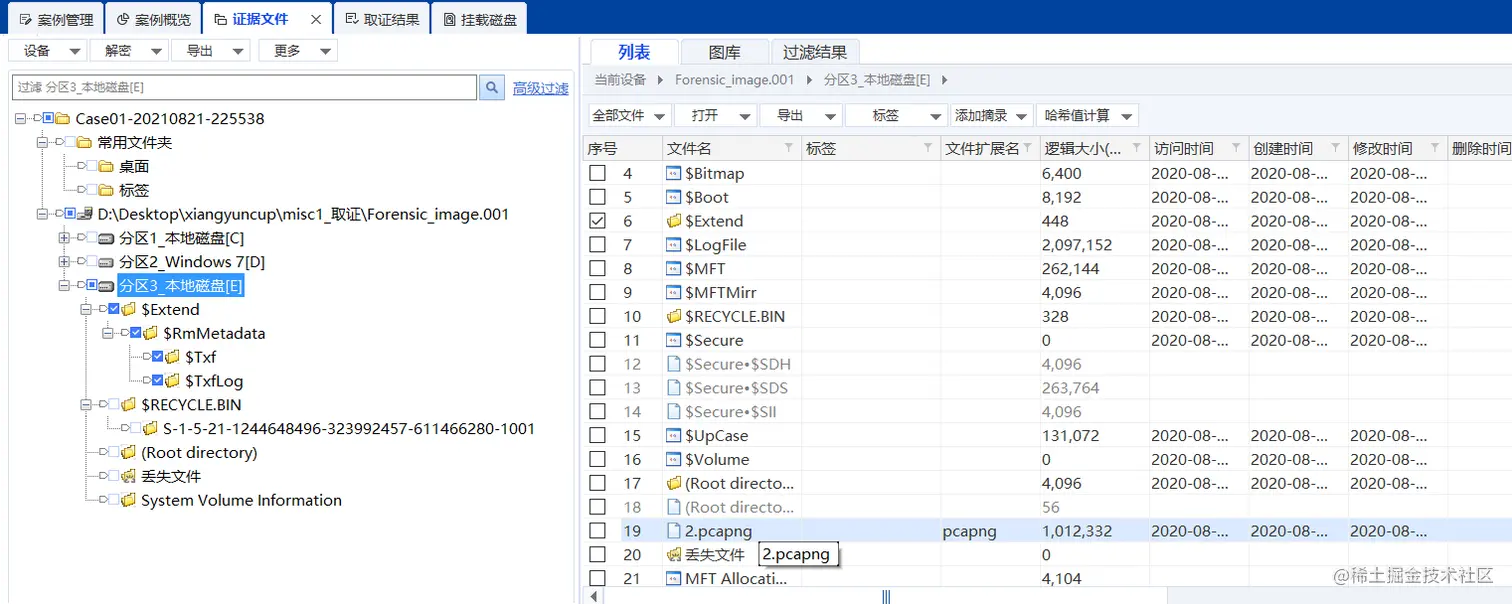Click the System Volume Information folder icon
This screenshot has width=1512, height=604.
pyautogui.click(x=129, y=501)
